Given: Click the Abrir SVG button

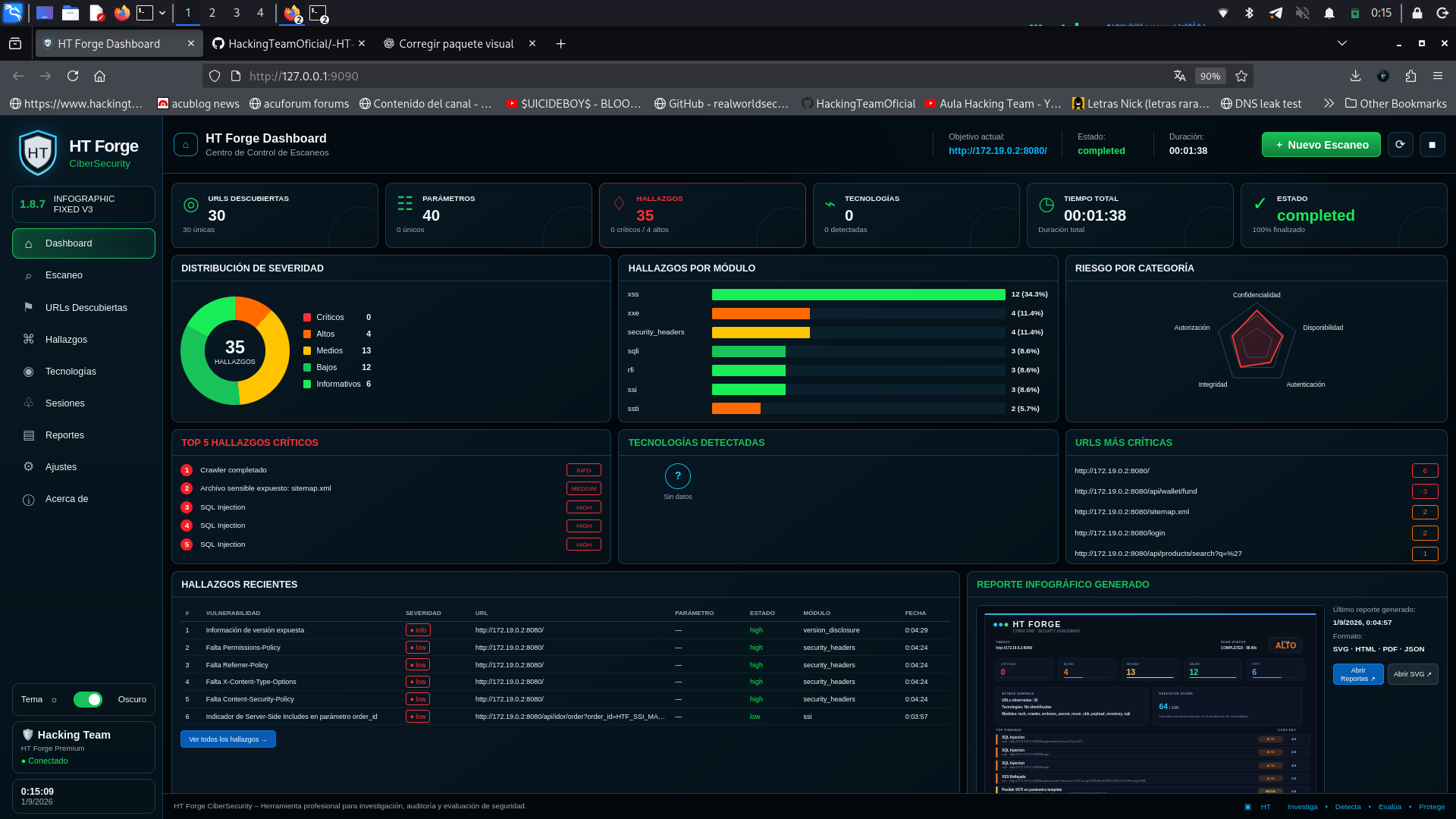Looking at the screenshot, I should [x=1413, y=674].
